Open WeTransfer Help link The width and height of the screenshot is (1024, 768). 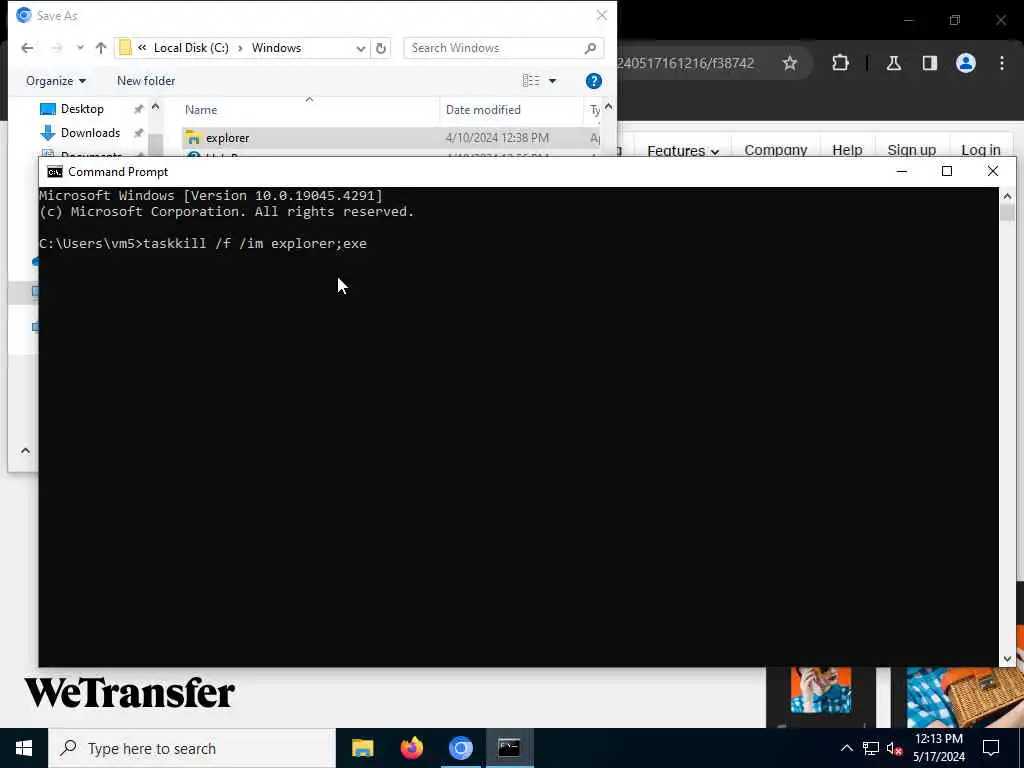click(847, 150)
